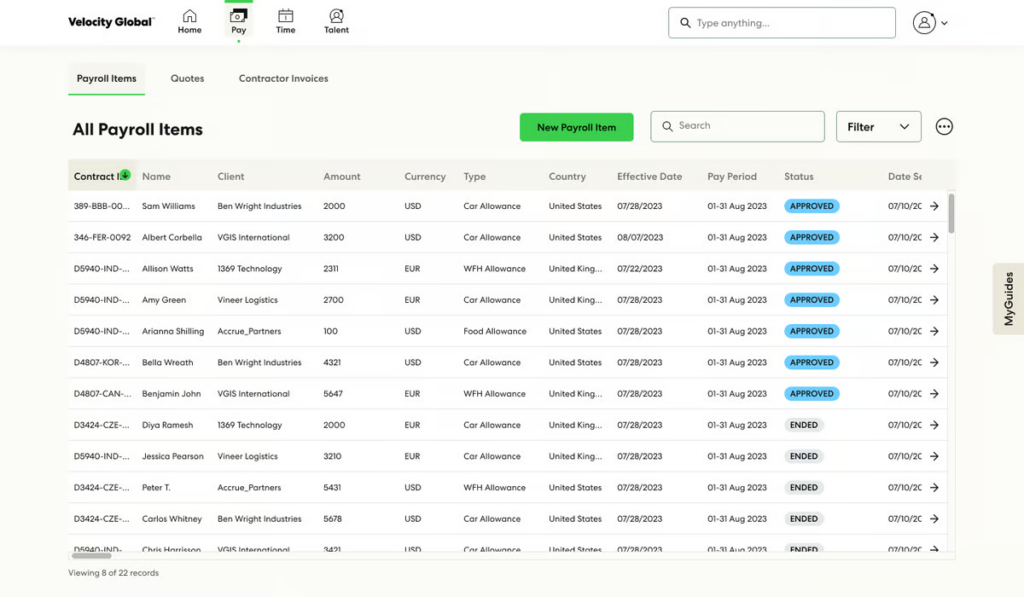Viewport: 1024px width, 597px height.
Task: Open Carlos Whitney row arrow
Action: [x=935, y=519]
